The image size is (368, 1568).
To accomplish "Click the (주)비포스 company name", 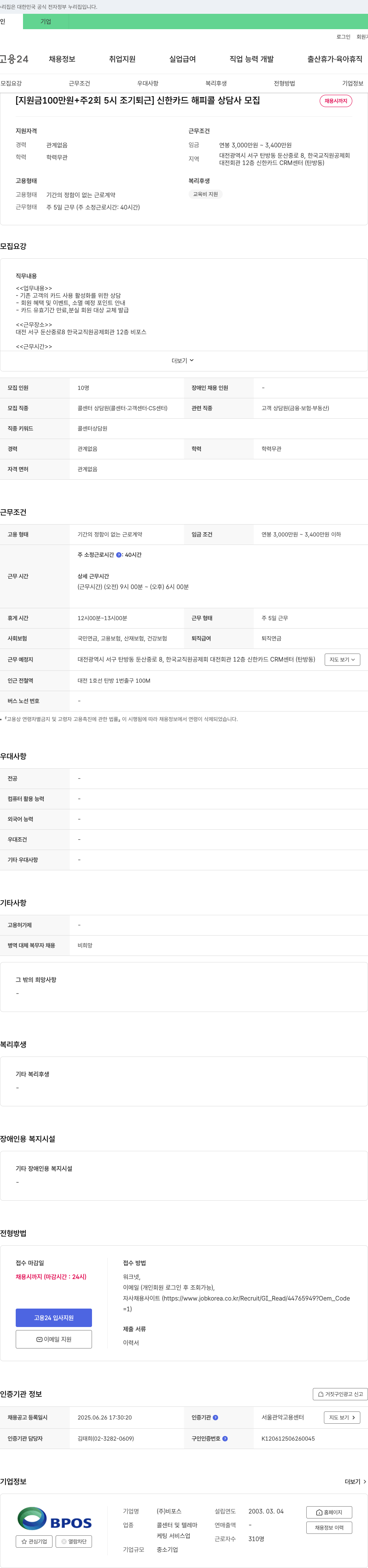I will pos(169,1511).
